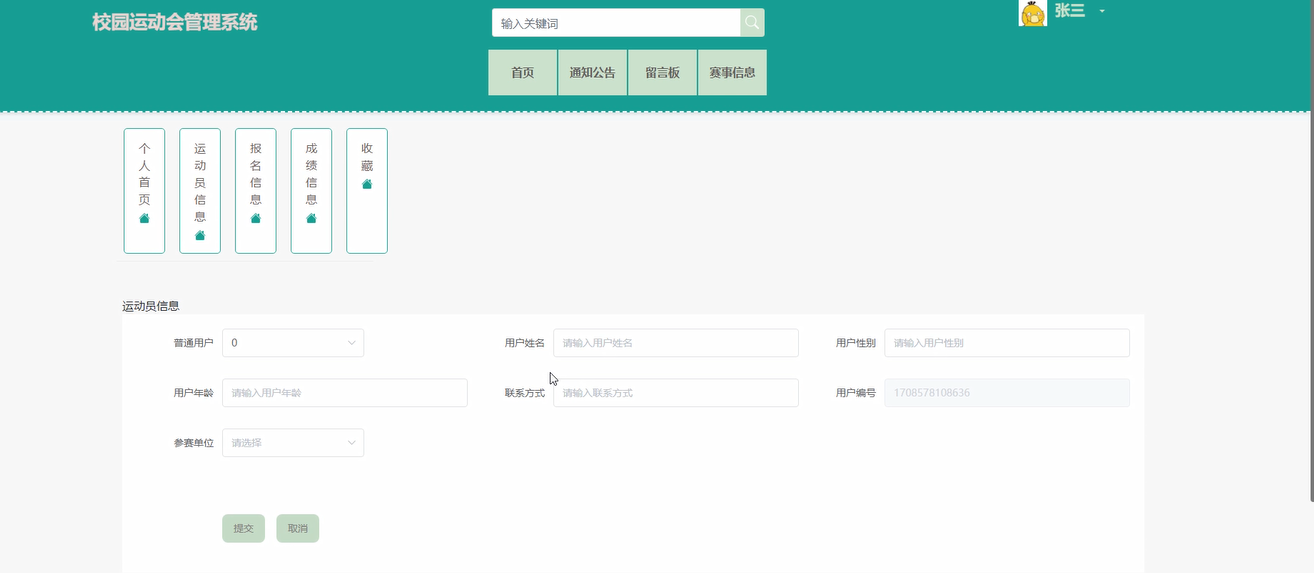Viewport: 1314px width, 573px height.
Task: Click the page vertical scrollbar
Action: point(1310,250)
